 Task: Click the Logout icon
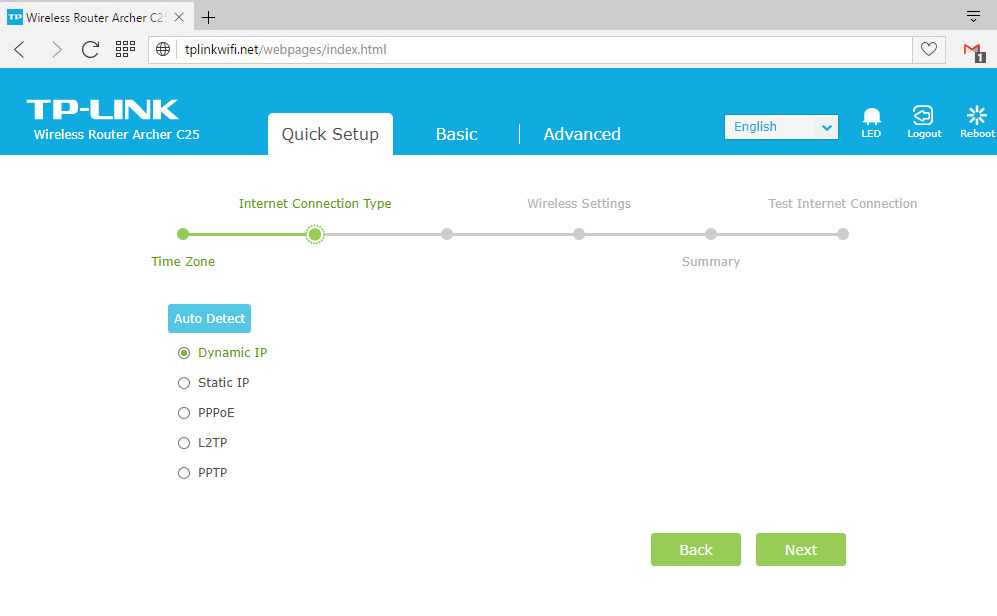[924, 118]
